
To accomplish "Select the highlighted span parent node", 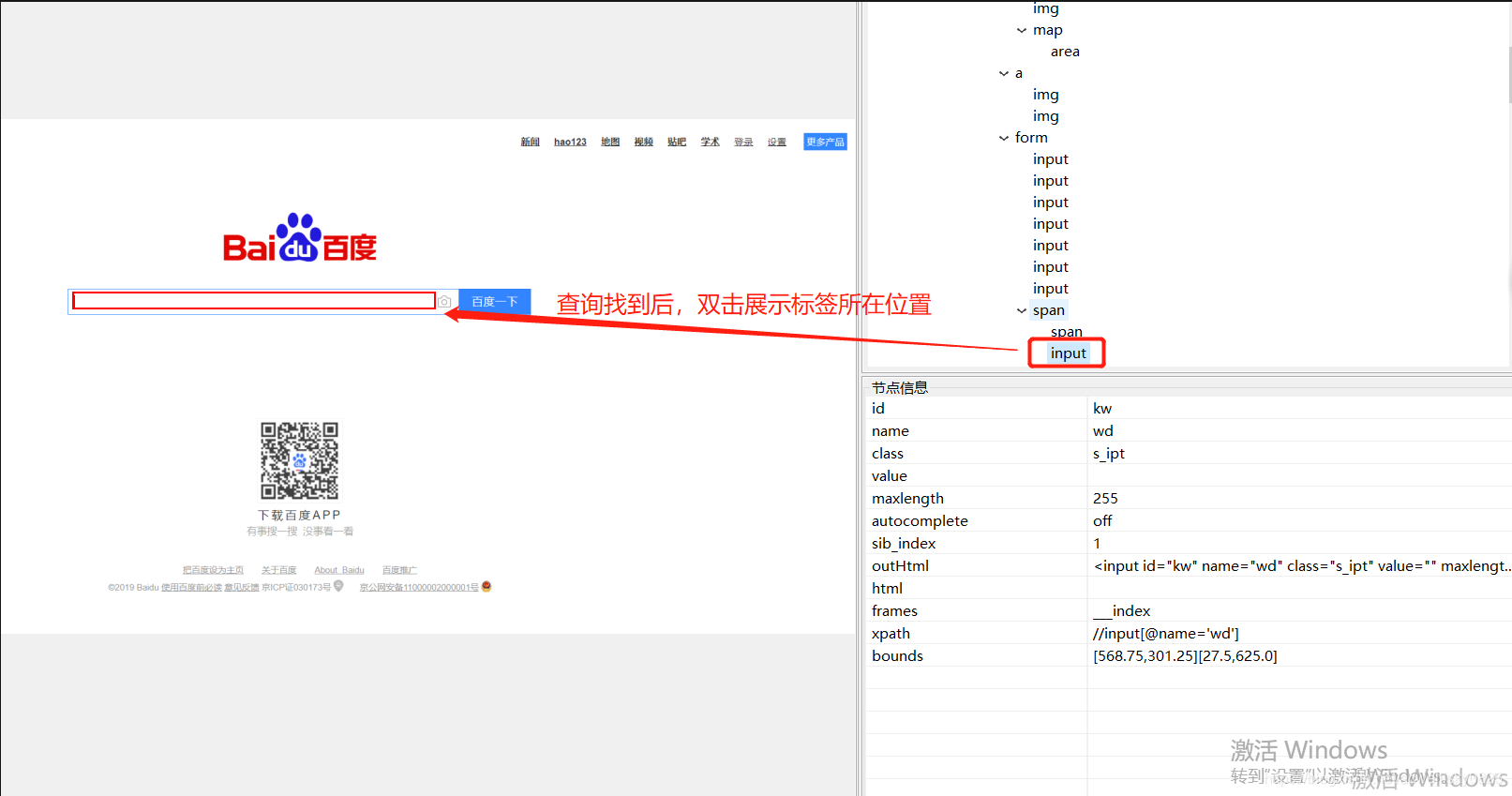I will [x=1049, y=310].
